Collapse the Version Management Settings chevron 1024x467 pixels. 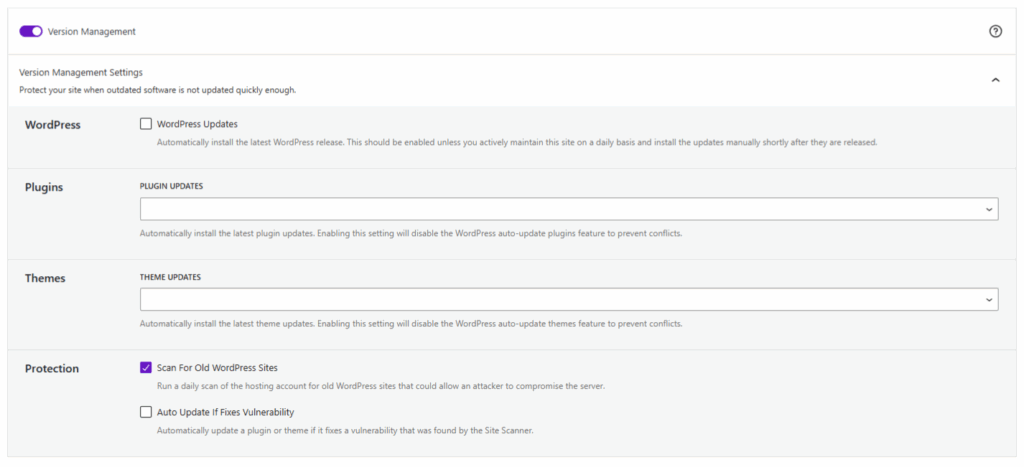click(x=995, y=80)
